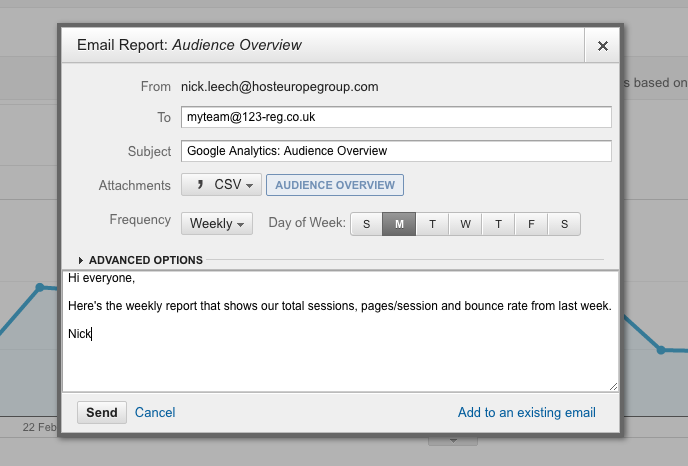Click the textarea resize handle corner

coord(613,387)
